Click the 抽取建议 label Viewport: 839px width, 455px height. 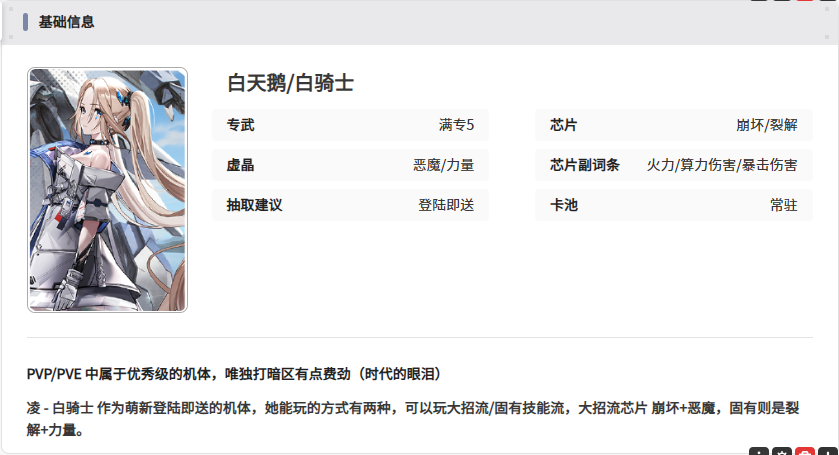tap(254, 205)
